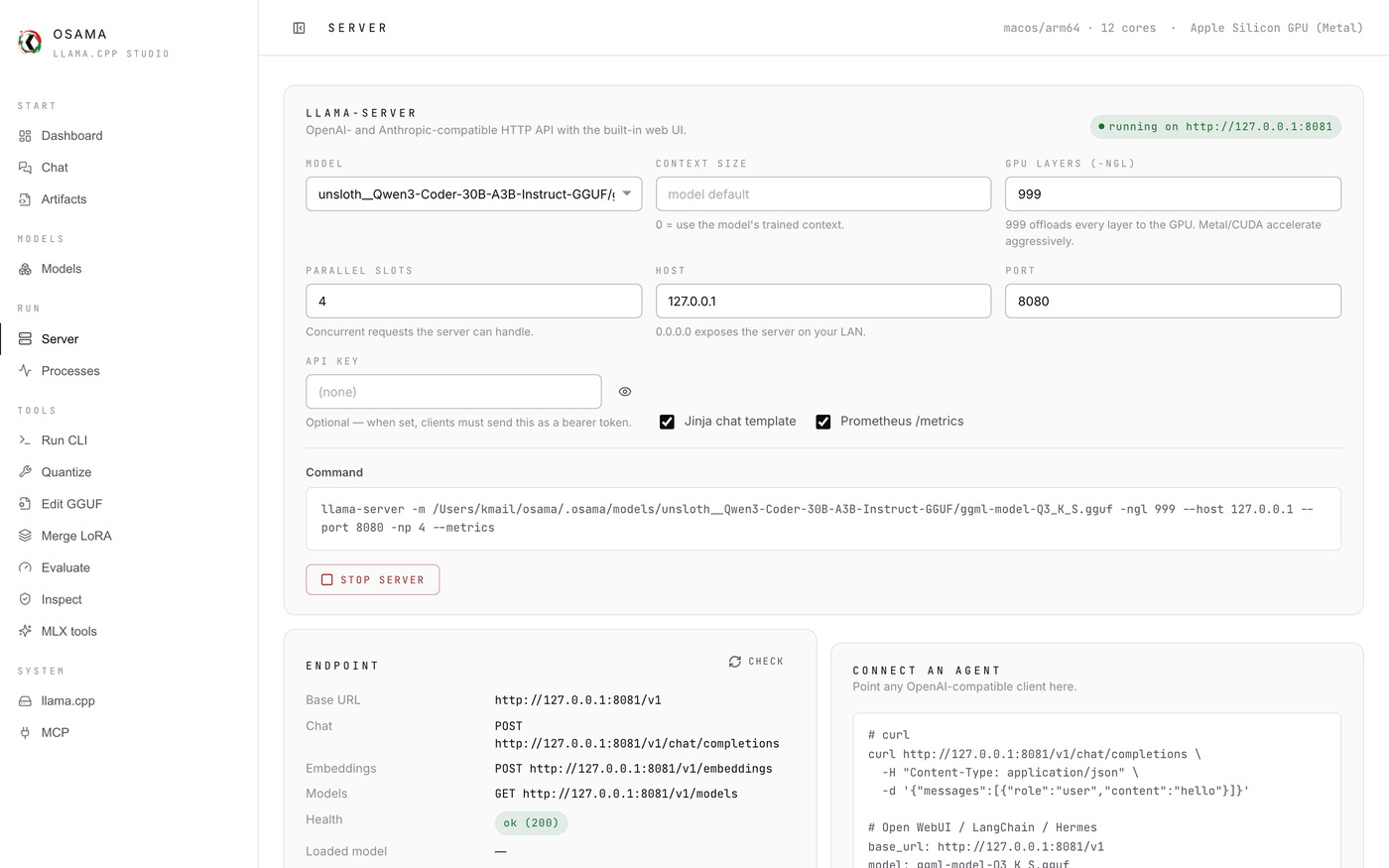Click the curl snippet code block
1389x868 pixels.
coord(1096,791)
